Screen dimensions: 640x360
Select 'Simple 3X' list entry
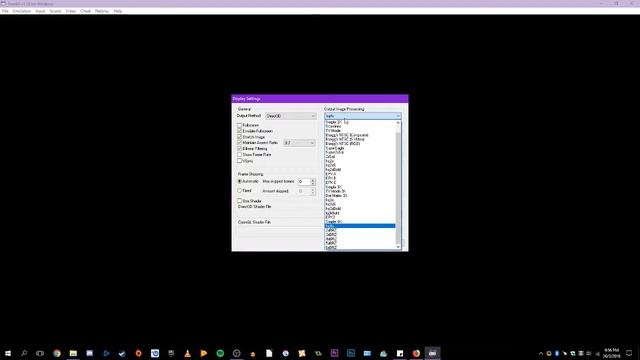point(360,187)
